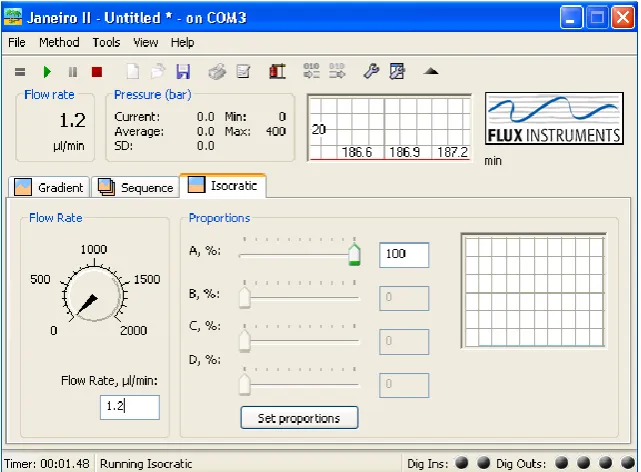Open the Method menu
Viewport: 641px width, 472px height.
click(x=59, y=43)
